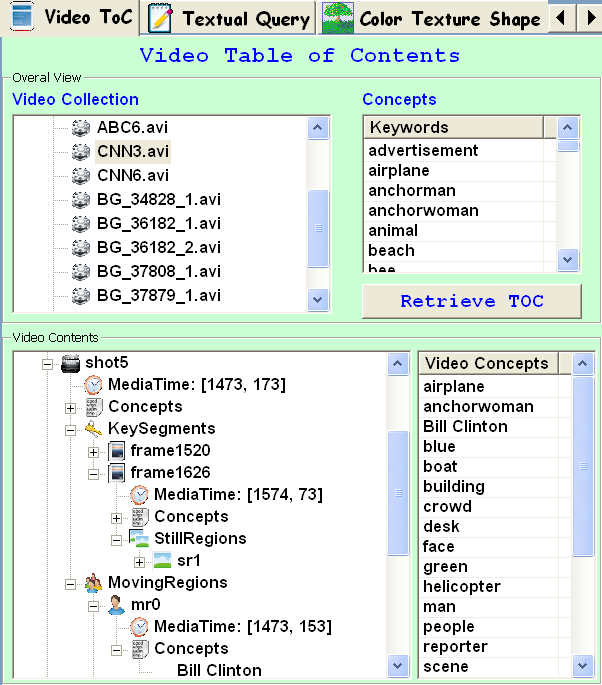Select BG_36182_1.avi in the video collection

[159, 224]
